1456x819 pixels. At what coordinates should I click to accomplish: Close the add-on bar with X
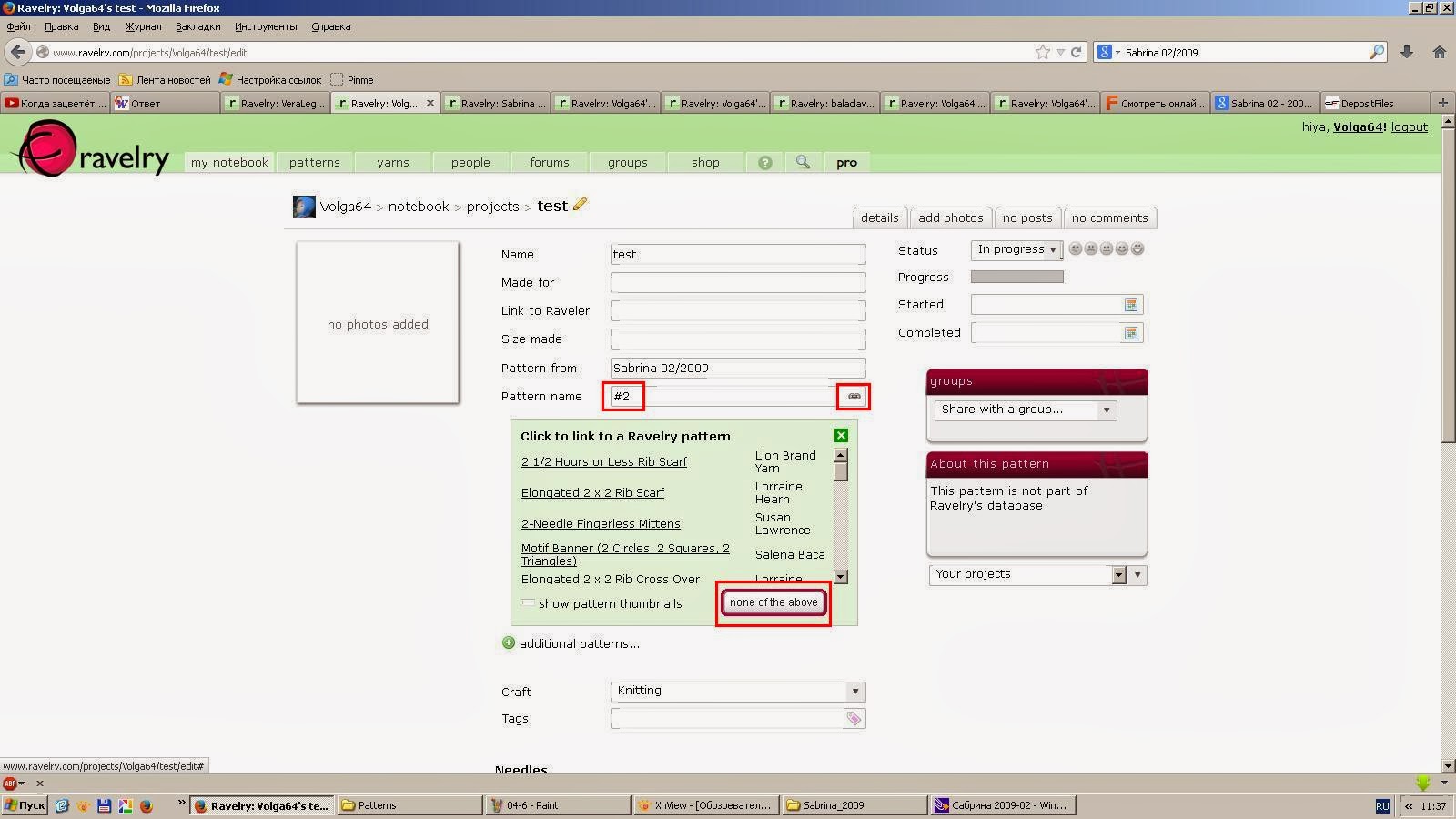(39, 783)
